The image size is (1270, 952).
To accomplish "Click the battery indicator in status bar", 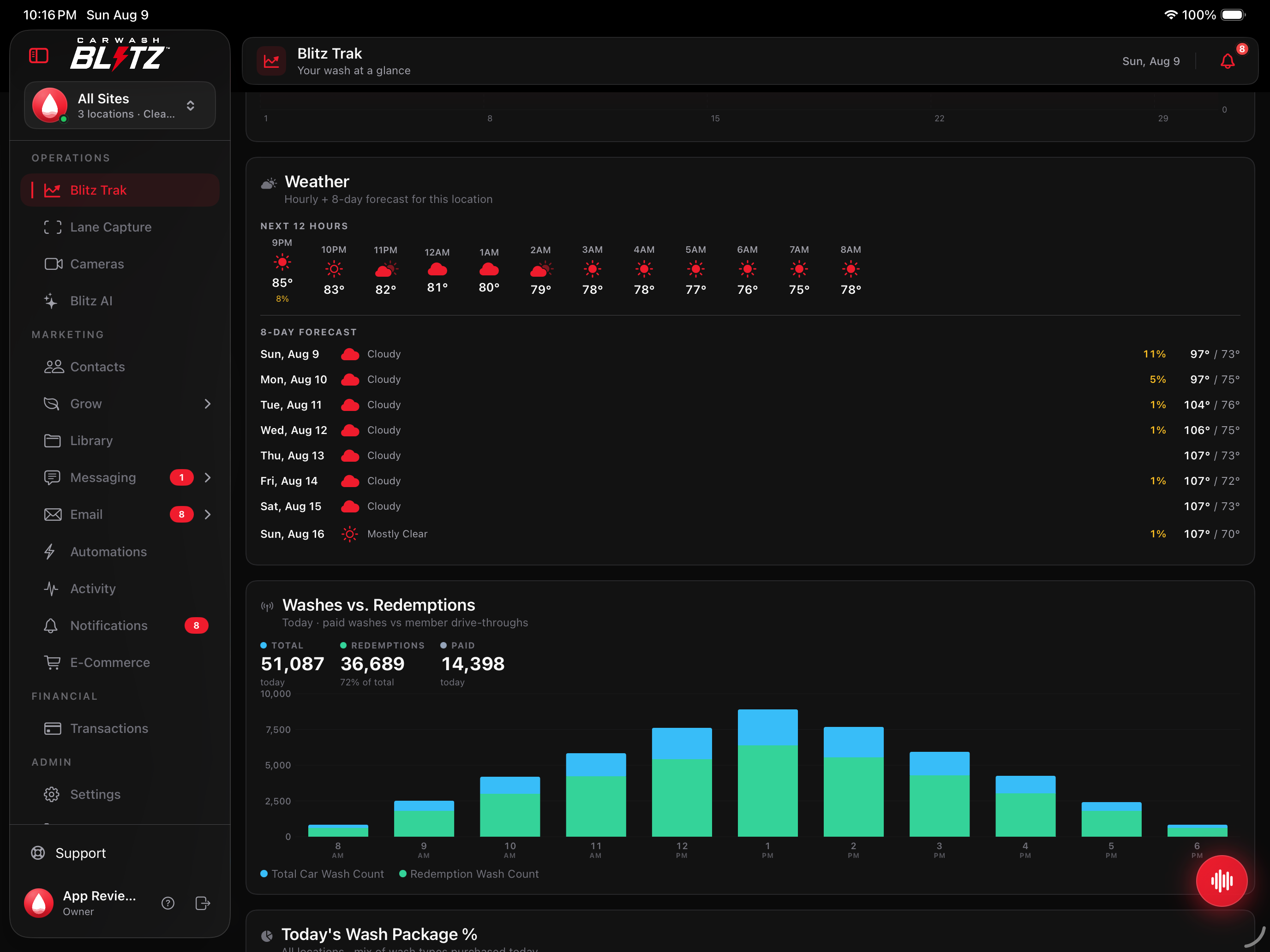I will point(1233,15).
